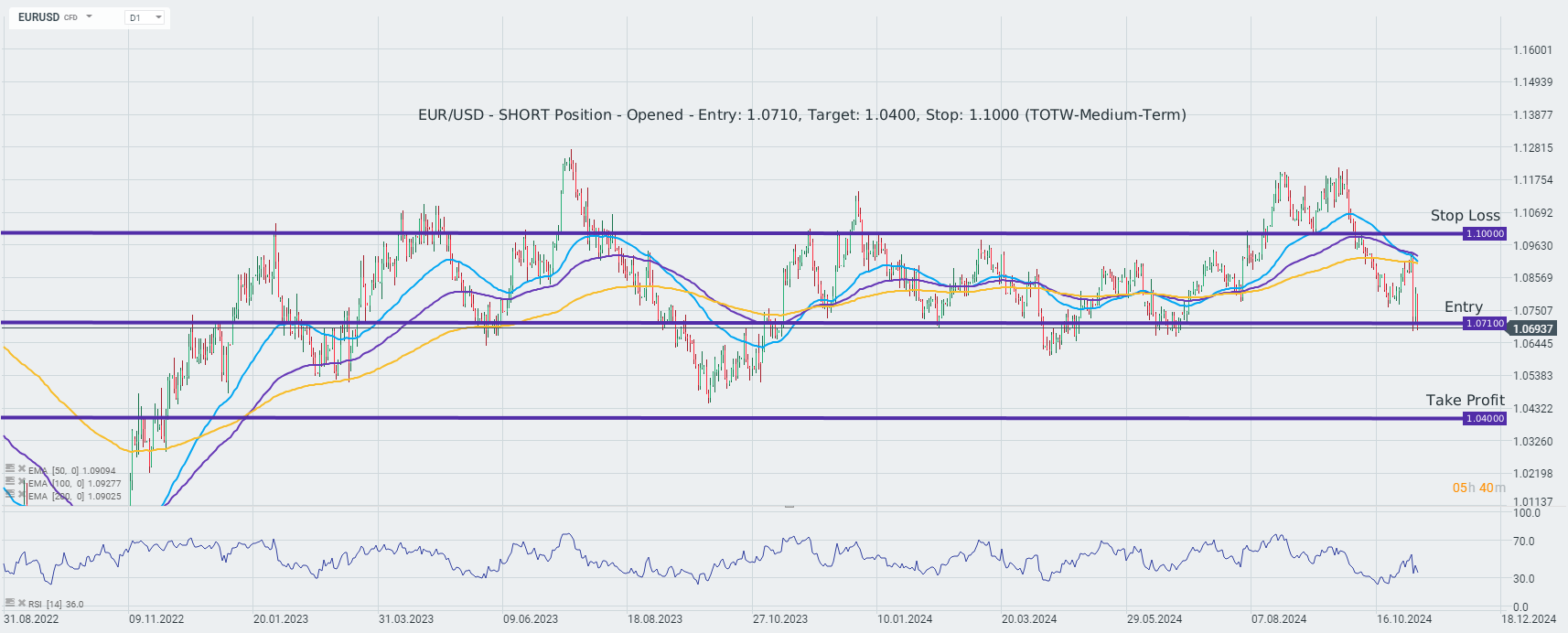Click the 31.08.2022 date axis label
The height and width of the screenshot is (633, 1568).
pyautogui.click(x=31, y=619)
